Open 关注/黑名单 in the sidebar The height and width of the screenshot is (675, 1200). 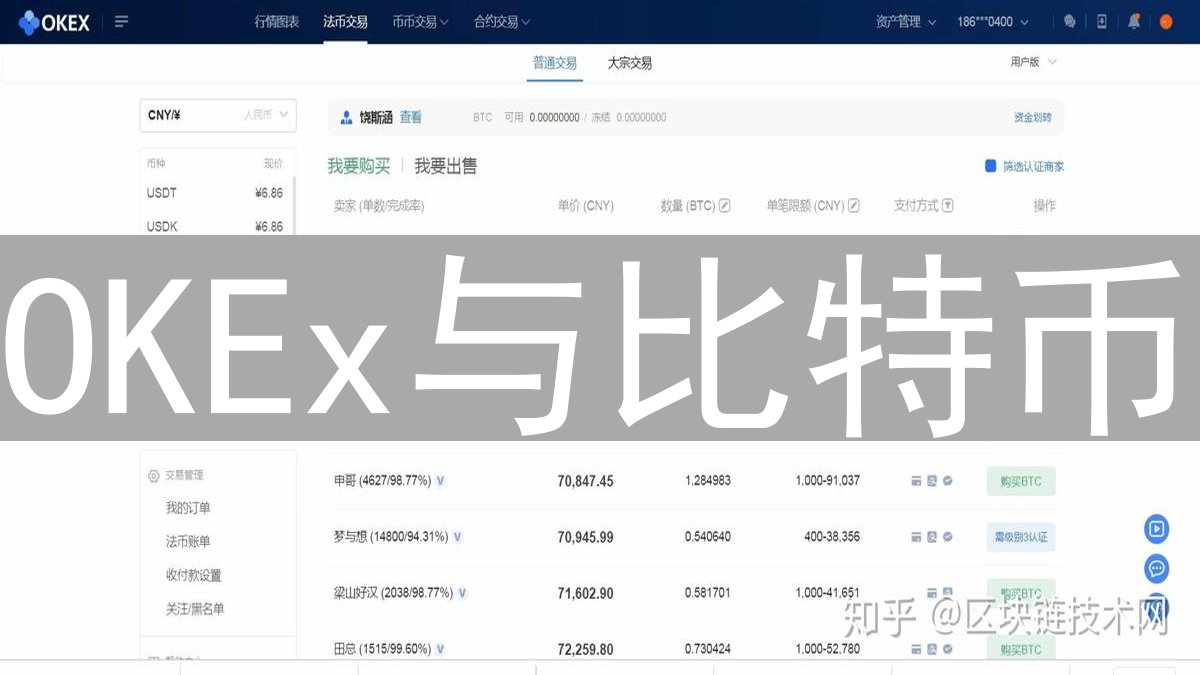point(195,608)
